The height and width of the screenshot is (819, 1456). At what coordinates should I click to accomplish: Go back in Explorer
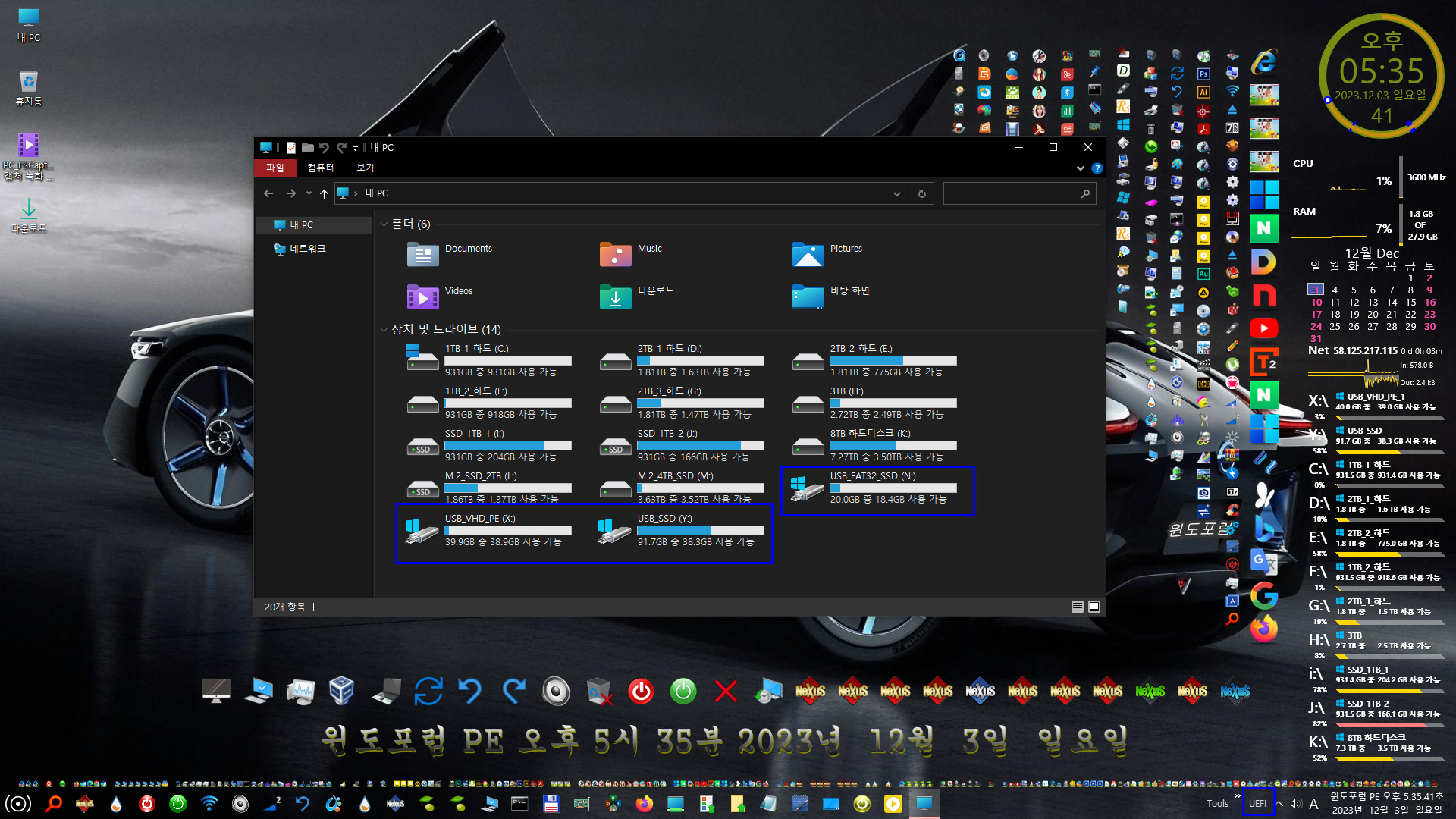coord(268,193)
